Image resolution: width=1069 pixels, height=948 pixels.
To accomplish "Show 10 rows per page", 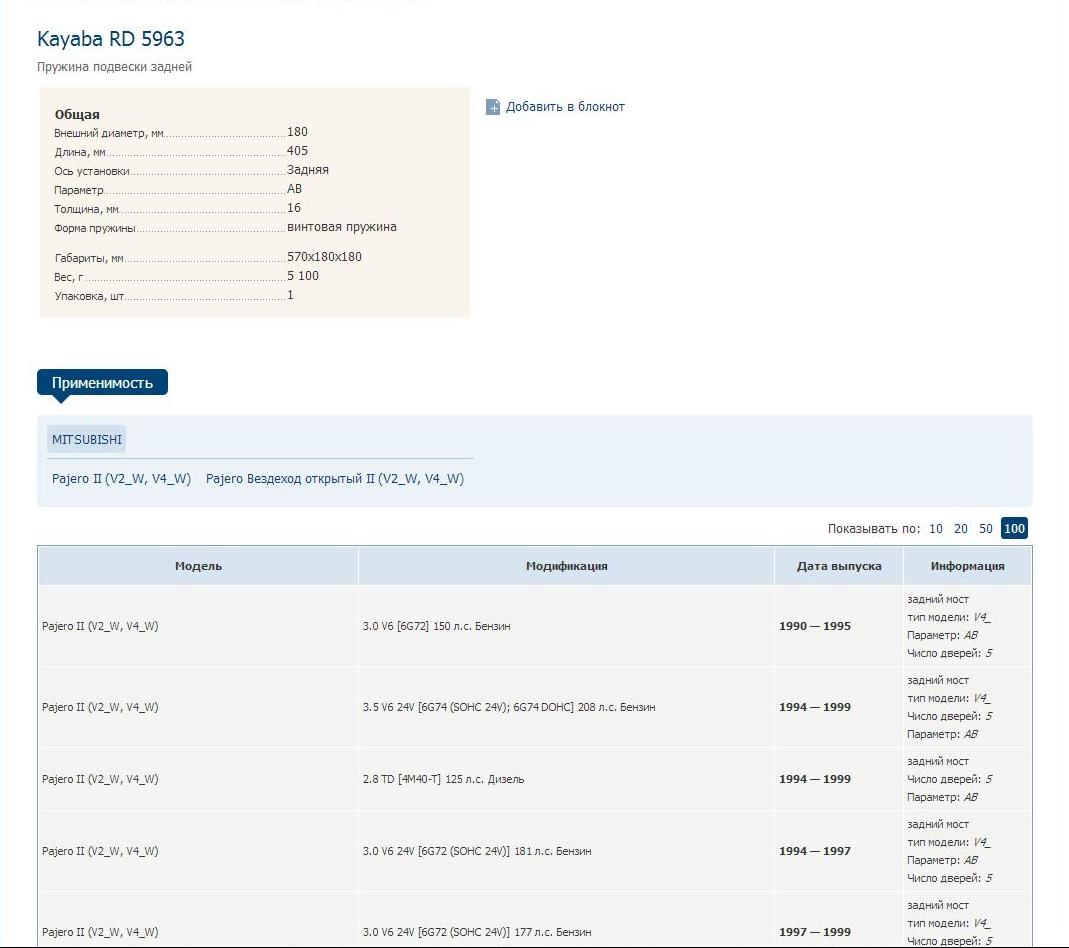I will [935, 529].
